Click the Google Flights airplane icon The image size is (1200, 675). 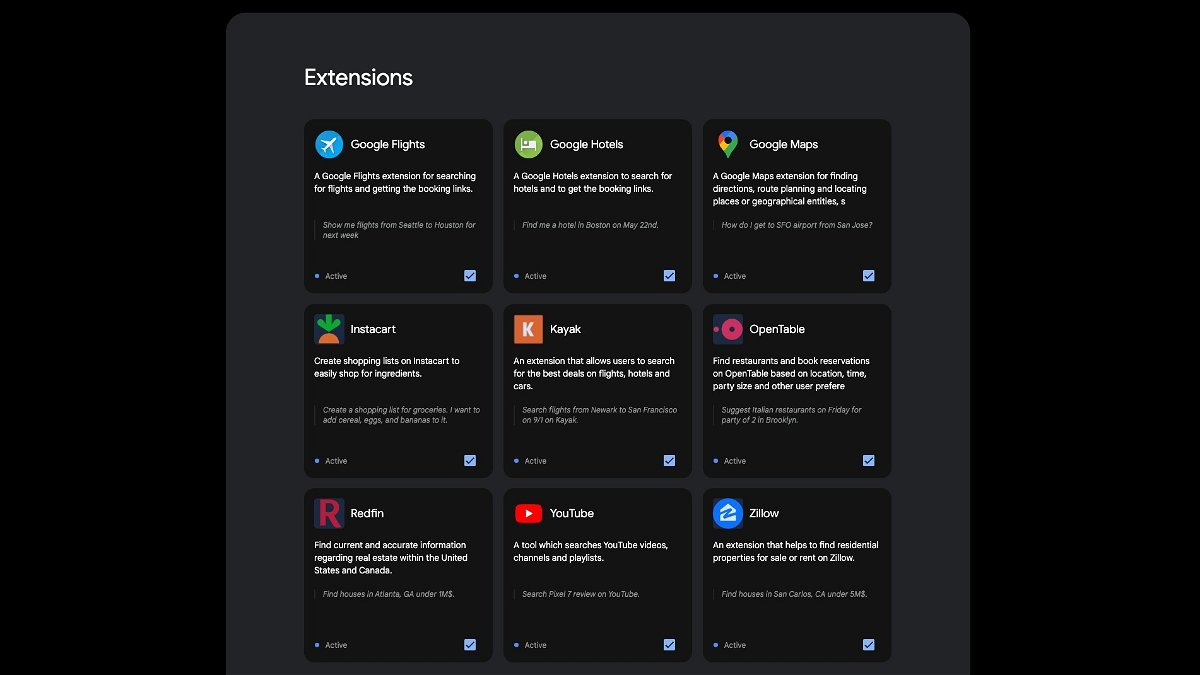click(x=329, y=144)
